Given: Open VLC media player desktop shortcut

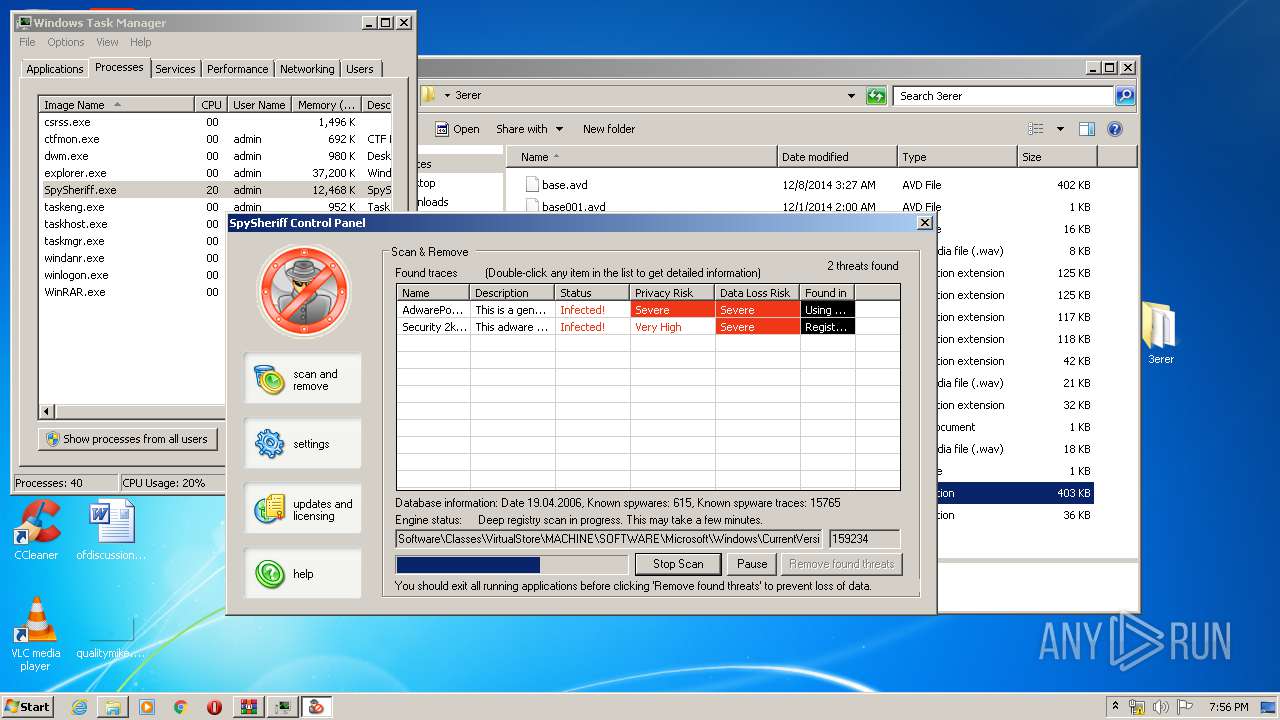Looking at the screenshot, I should [36, 633].
